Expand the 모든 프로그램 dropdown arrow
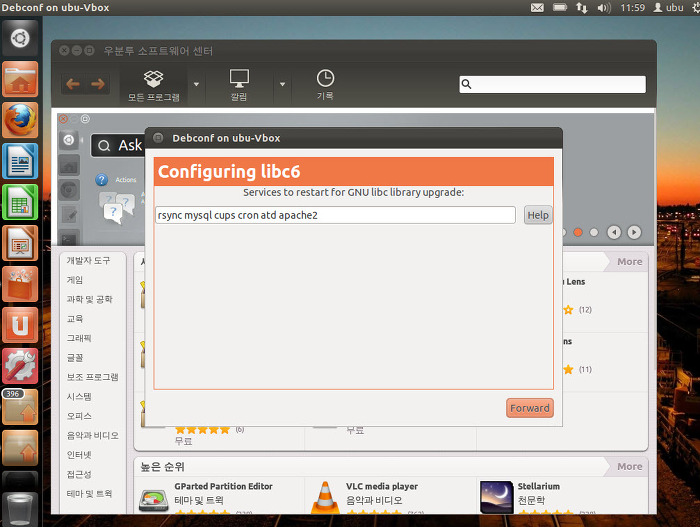Image resolution: width=700 pixels, height=527 pixels. 196,85
